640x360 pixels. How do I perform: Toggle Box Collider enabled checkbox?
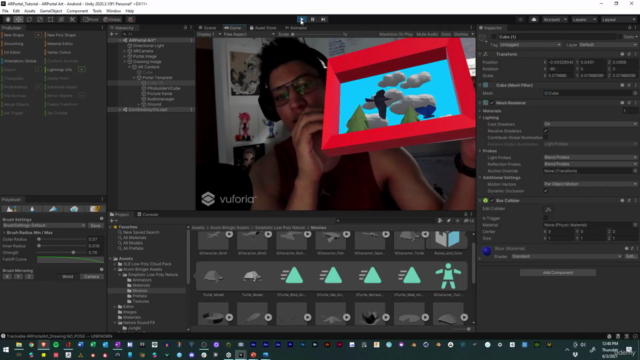tap(492, 200)
